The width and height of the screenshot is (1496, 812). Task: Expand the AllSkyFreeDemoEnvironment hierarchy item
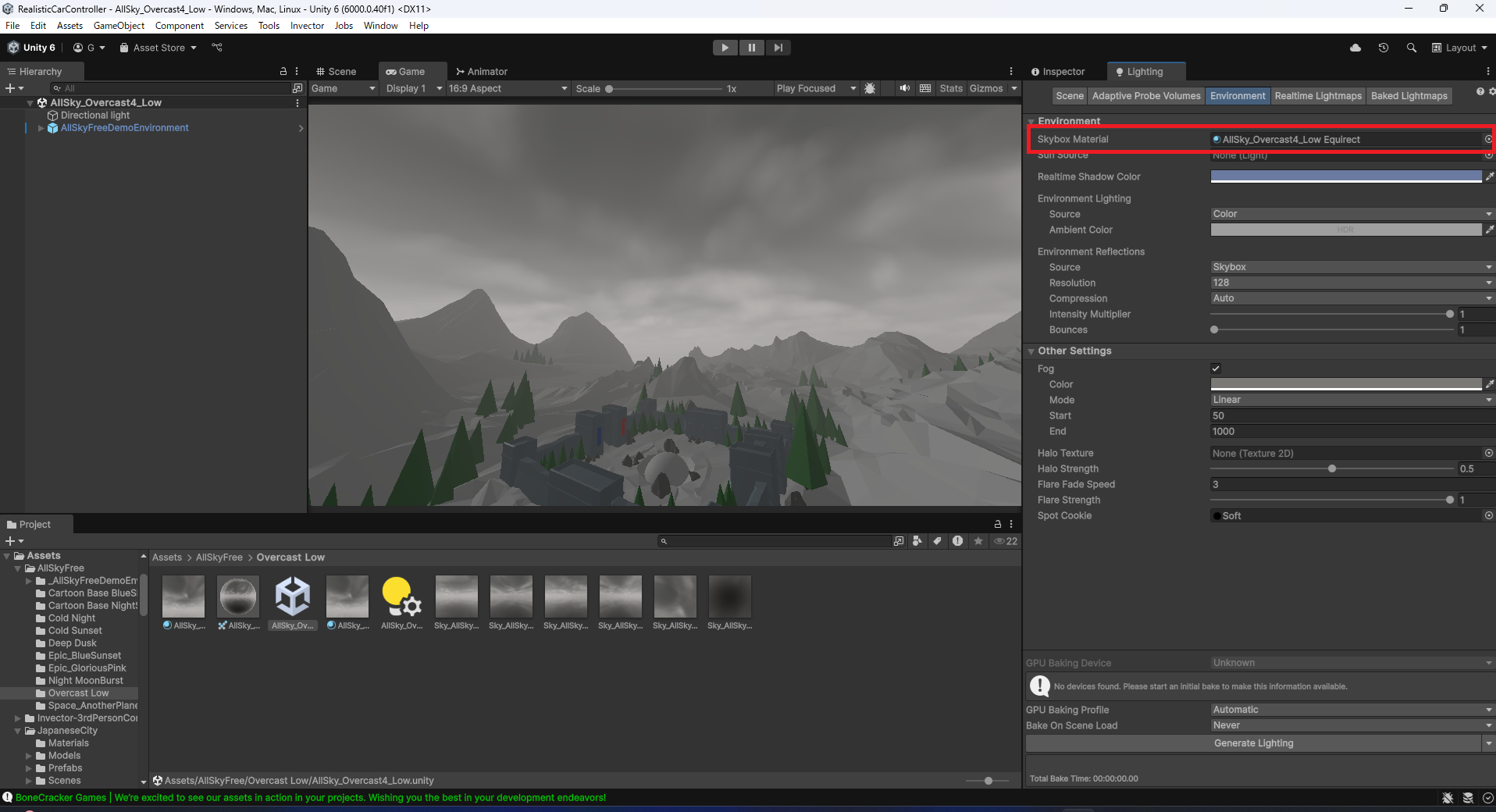tap(41, 128)
